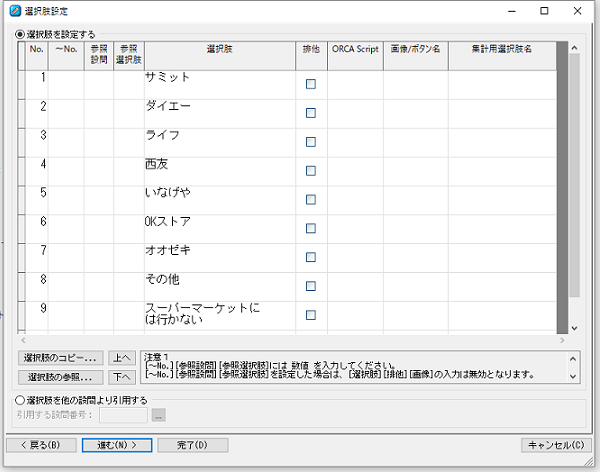Select the 選択肢を設定する radio button
The height and width of the screenshot is (472, 602).
20,35
